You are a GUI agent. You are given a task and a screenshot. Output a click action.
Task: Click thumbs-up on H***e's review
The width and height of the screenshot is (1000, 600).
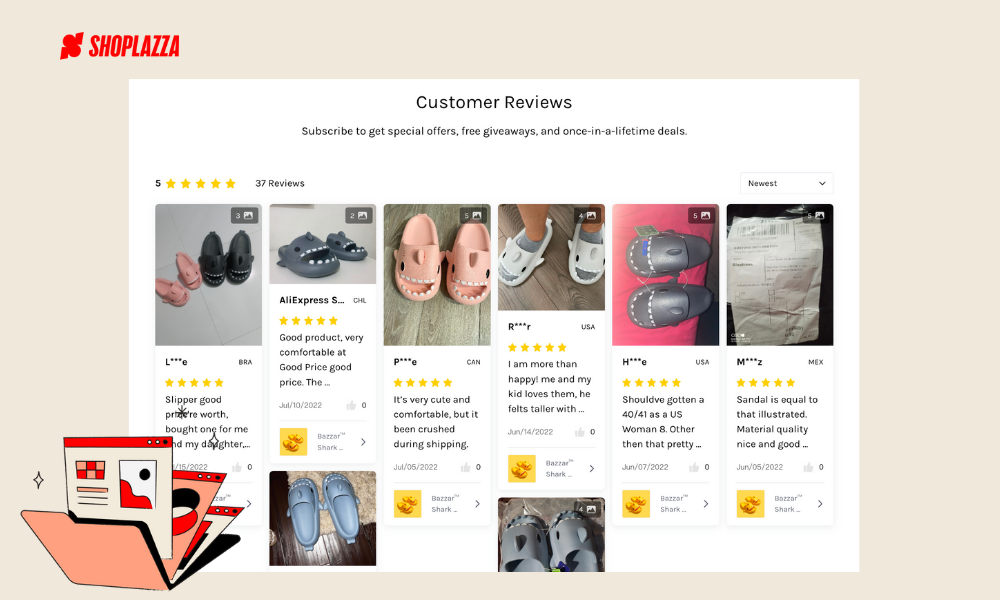click(x=693, y=467)
